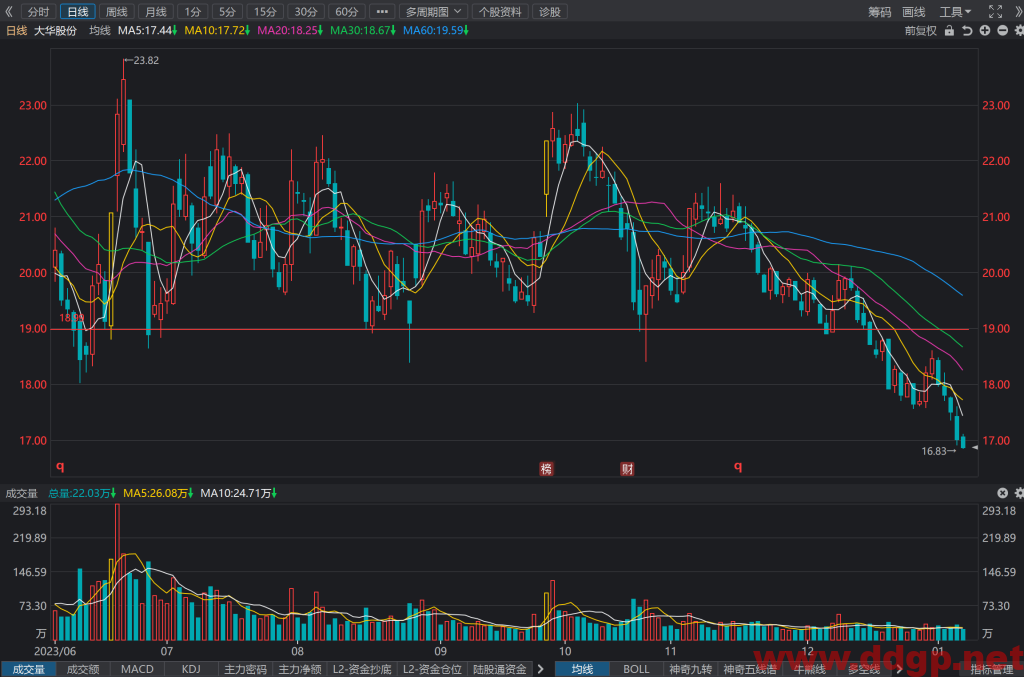Screen dimensions: 1024x677
Task: Close the volume indicator panel
Action: 1002,493
